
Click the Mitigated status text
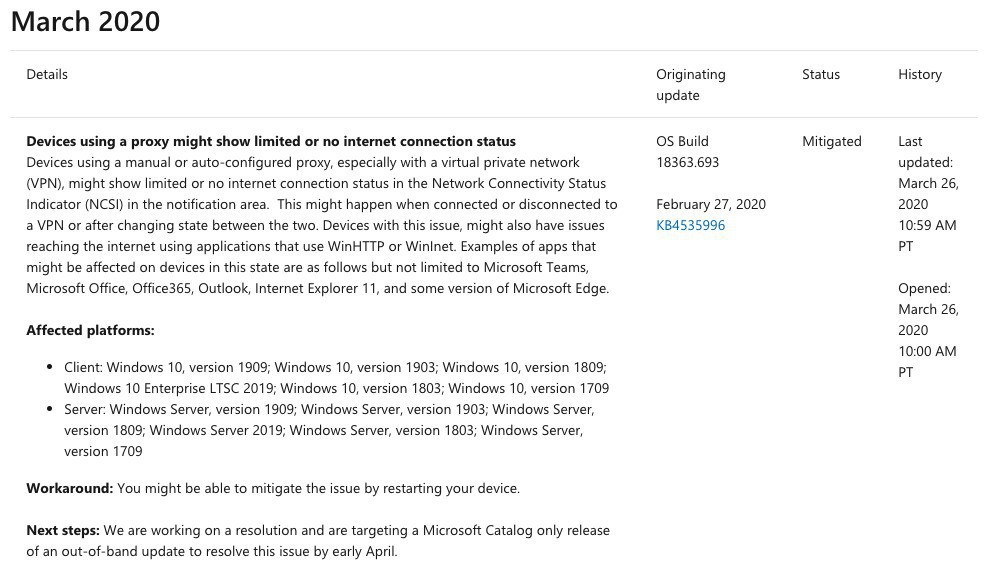pyautogui.click(x=831, y=141)
